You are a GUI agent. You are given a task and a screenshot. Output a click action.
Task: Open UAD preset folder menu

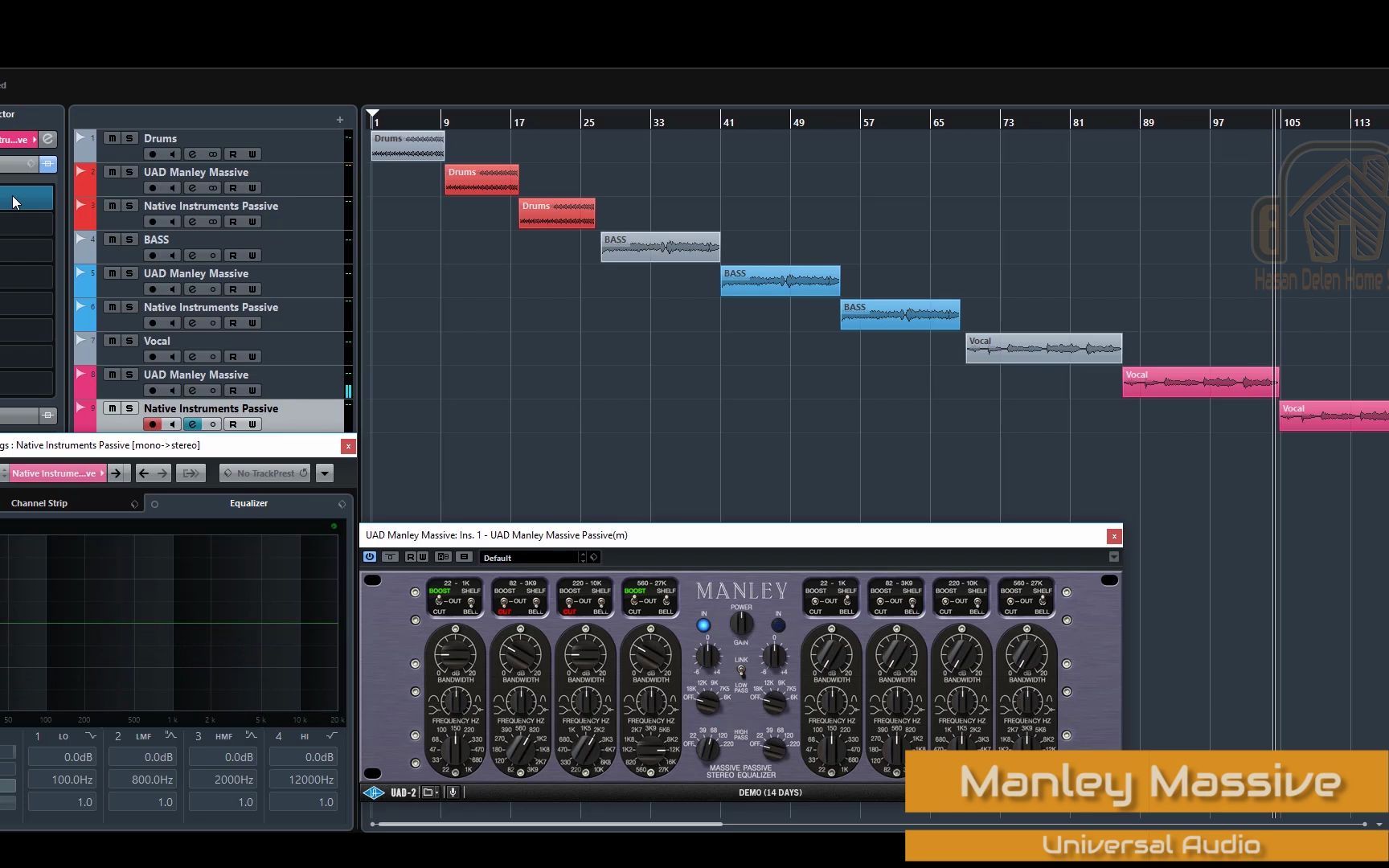click(x=430, y=792)
